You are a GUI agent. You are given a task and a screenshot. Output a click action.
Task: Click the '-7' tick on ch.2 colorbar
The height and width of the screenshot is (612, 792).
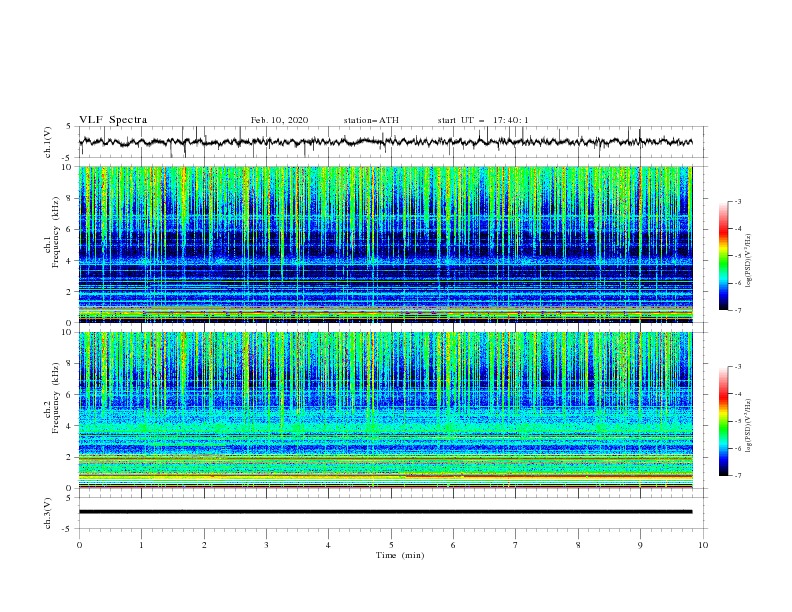pos(737,476)
